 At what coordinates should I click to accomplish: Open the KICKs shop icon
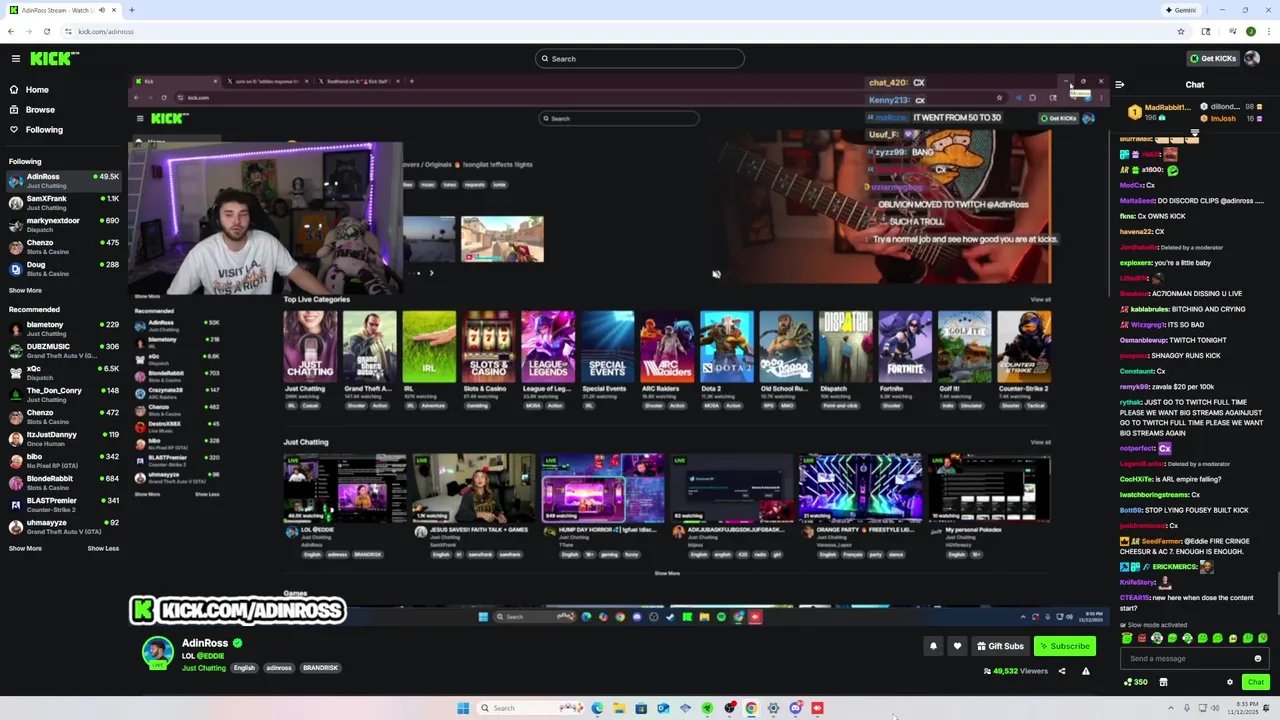[x=1163, y=682]
